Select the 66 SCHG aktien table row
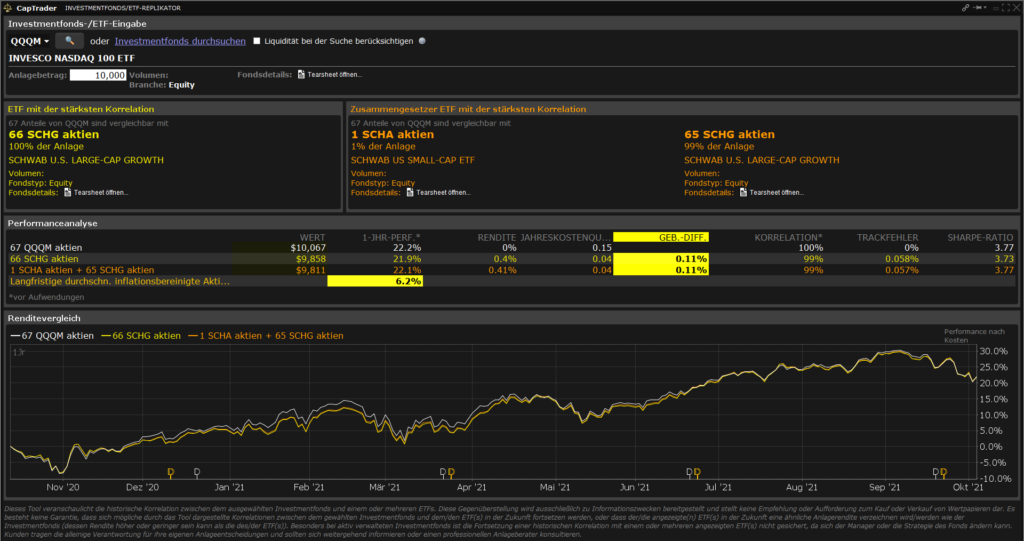Image resolution: width=1024 pixels, height=541 pixels. pos(511,259)
